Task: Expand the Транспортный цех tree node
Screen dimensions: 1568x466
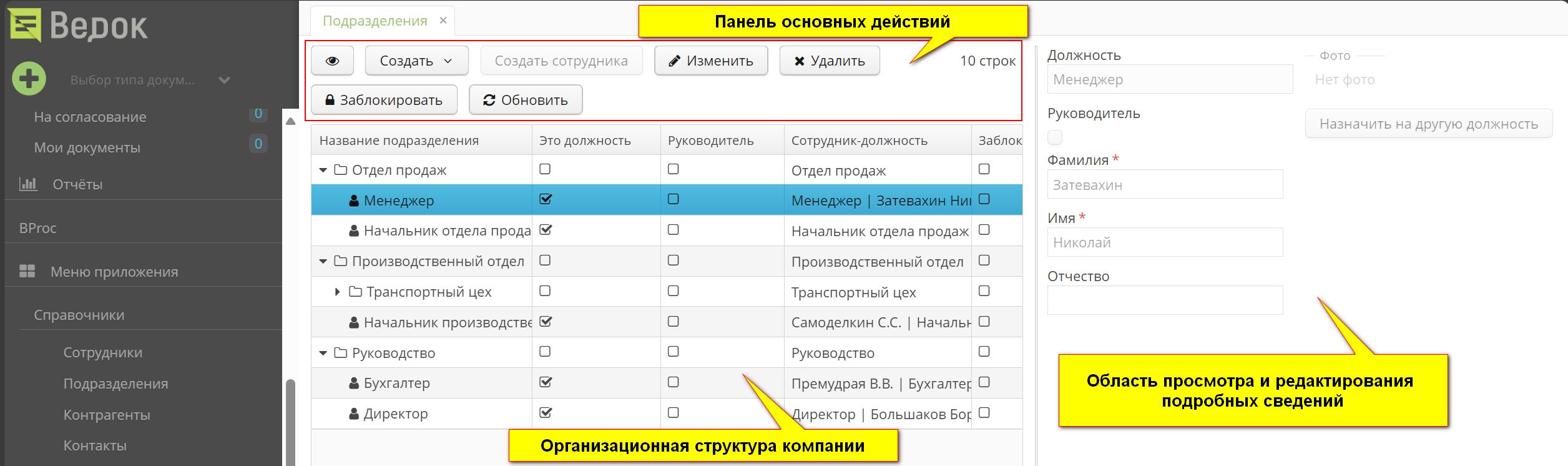Action: point(337,292)
